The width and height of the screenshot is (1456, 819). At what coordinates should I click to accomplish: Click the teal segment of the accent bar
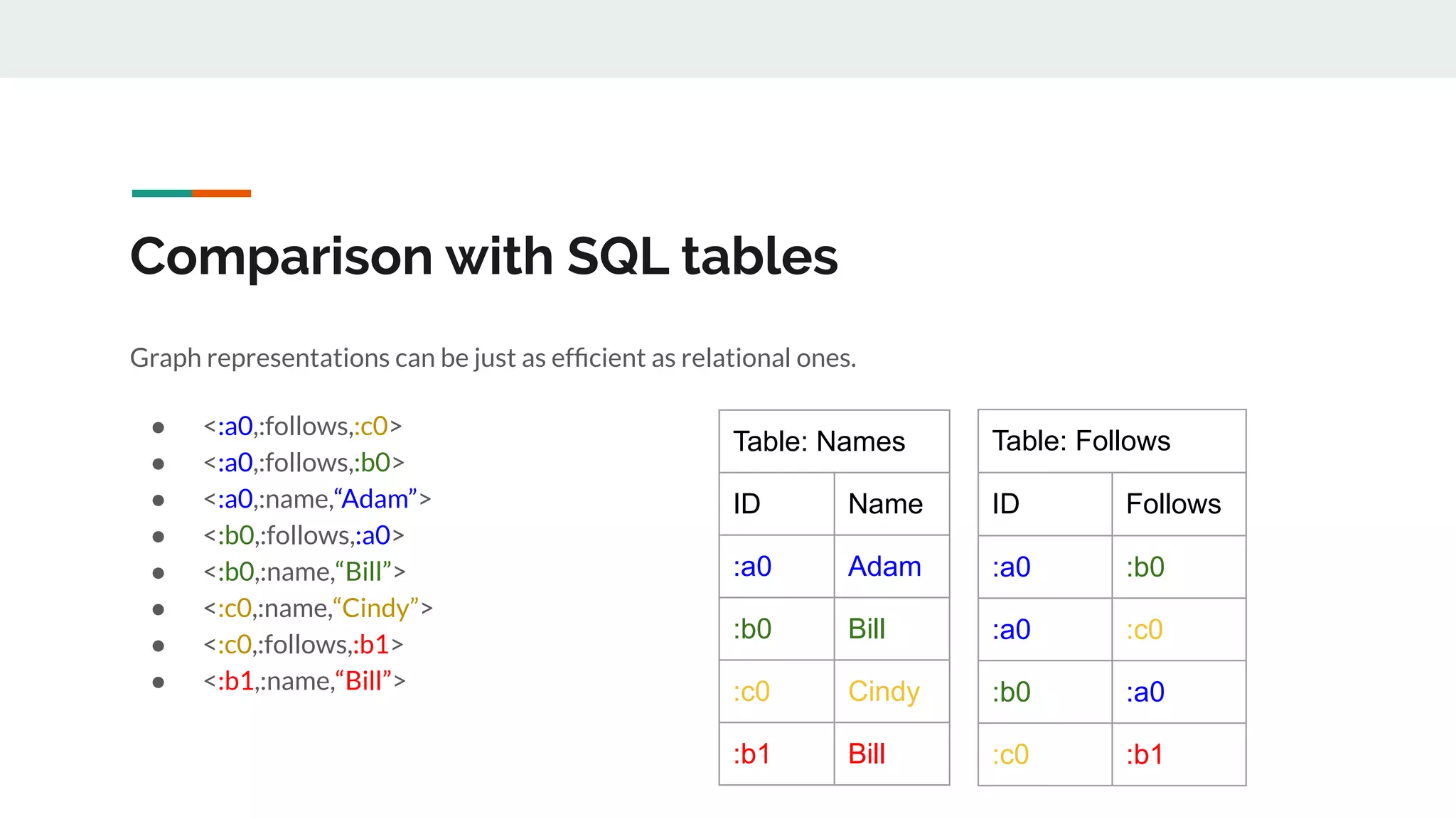pyautogui.click(x=161, y=193)
